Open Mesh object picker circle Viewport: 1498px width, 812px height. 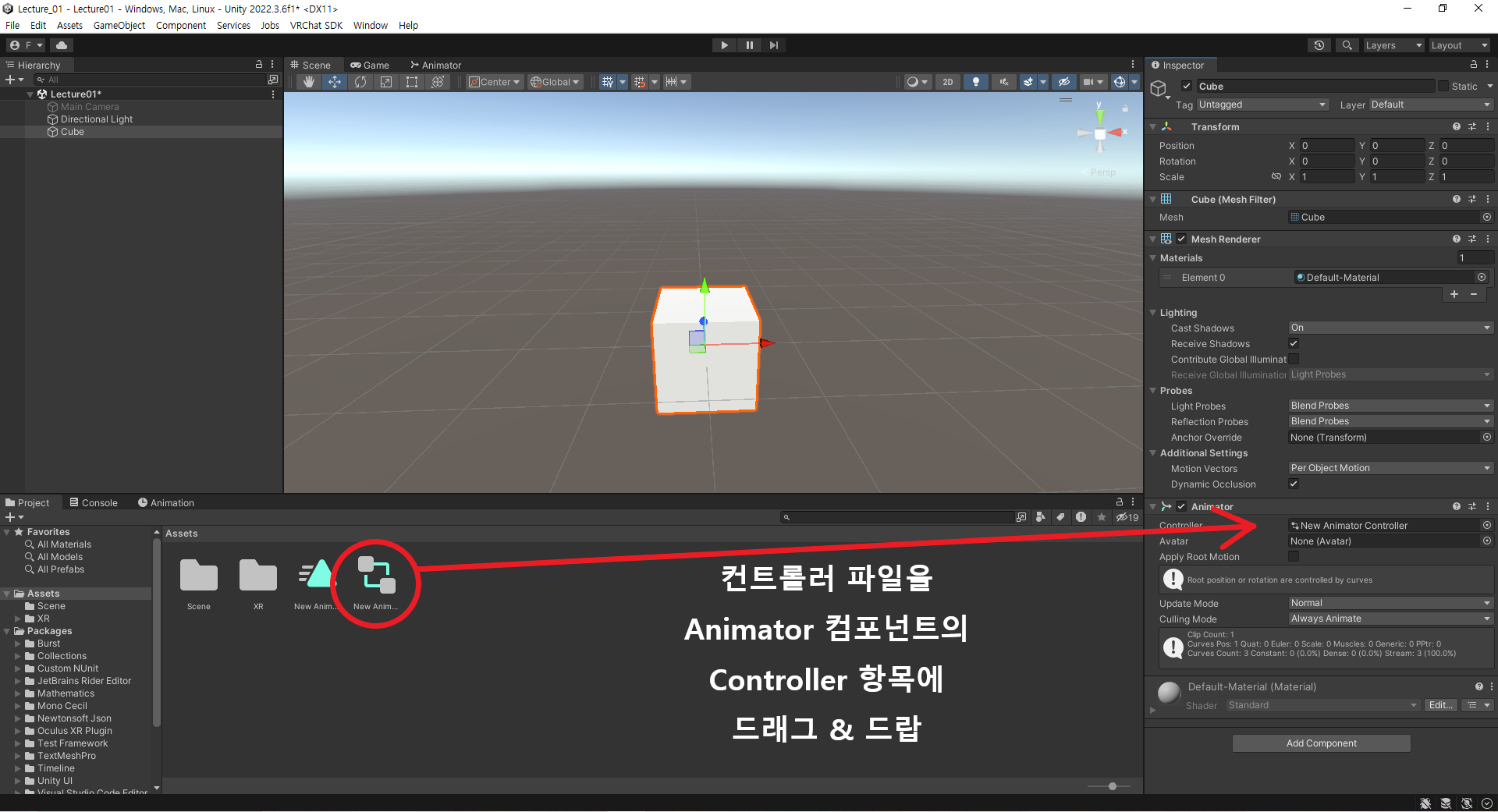pyautogui.click(x=1487, y=218)
